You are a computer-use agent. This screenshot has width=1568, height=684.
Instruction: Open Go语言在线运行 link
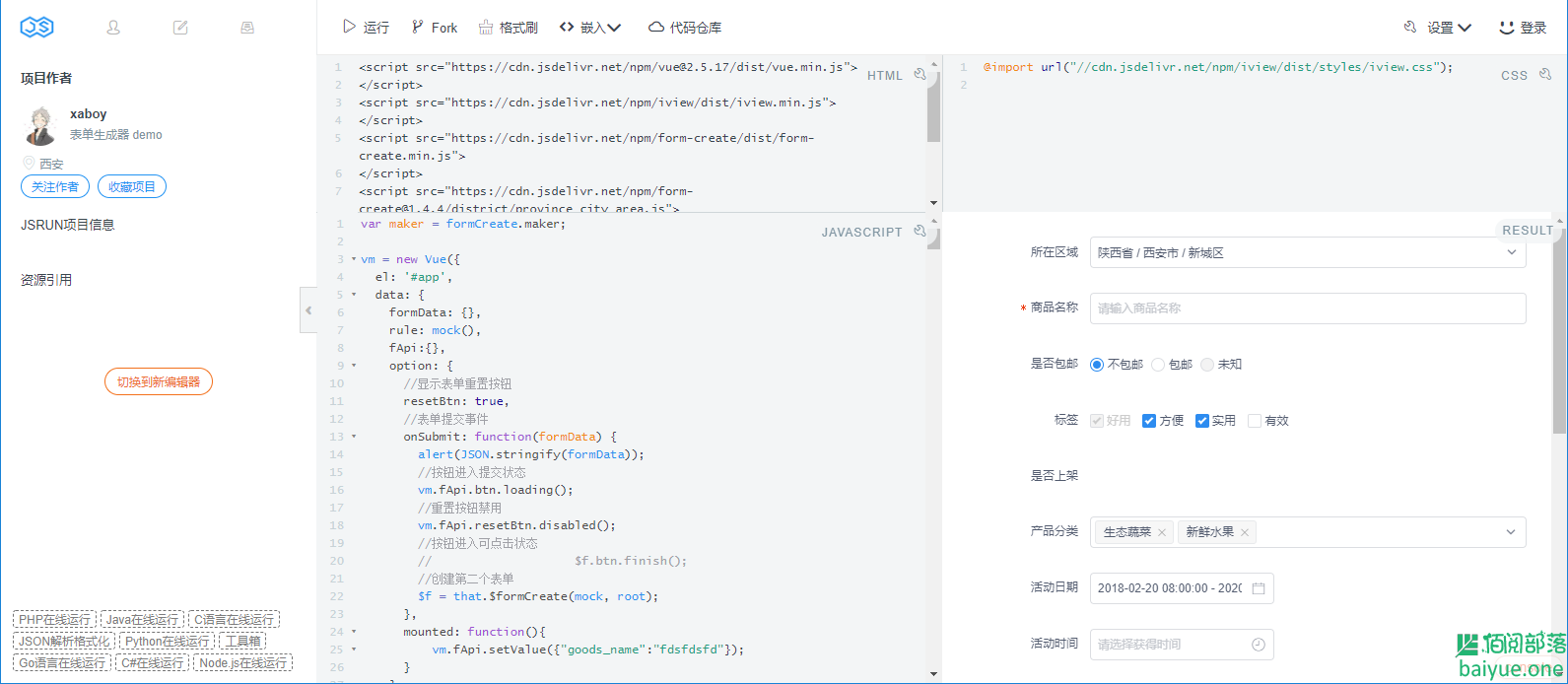[x=62, y=663]
